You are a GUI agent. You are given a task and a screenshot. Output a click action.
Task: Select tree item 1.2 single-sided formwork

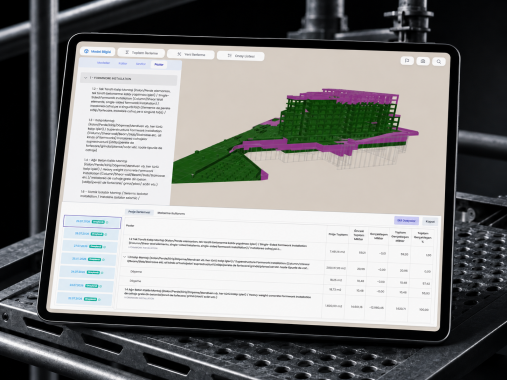(x=129, y=101)
